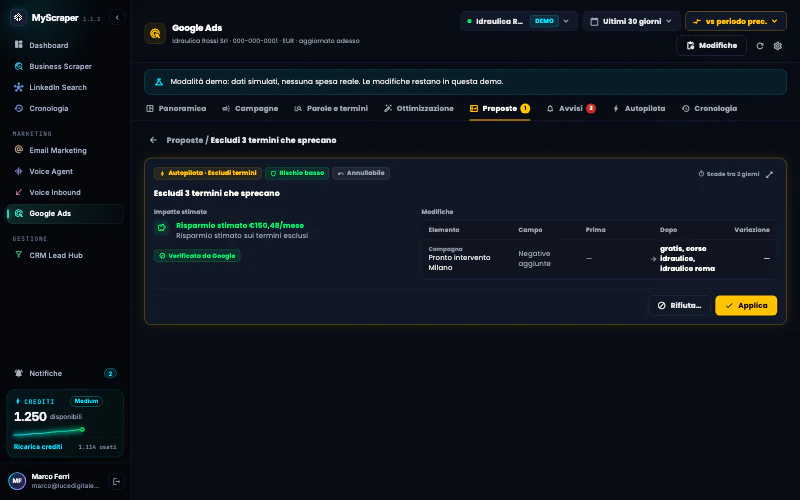Click the Google Ads header icon
800x500 pixels.
click(x=155, y=34)
